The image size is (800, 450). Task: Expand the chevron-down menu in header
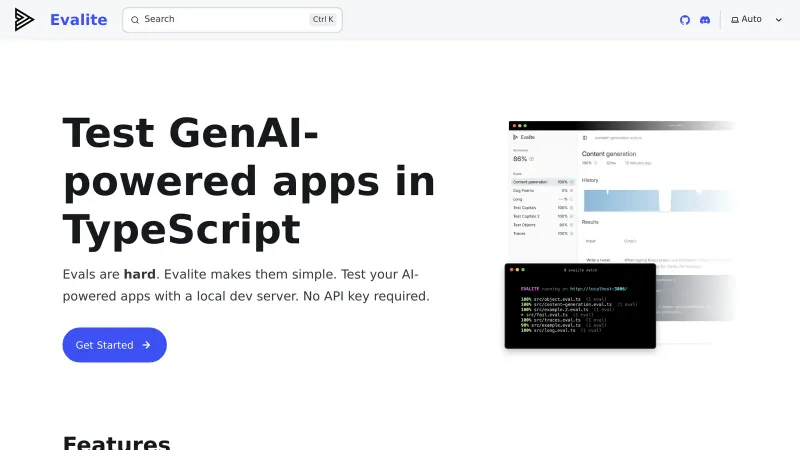click(778, 20)
